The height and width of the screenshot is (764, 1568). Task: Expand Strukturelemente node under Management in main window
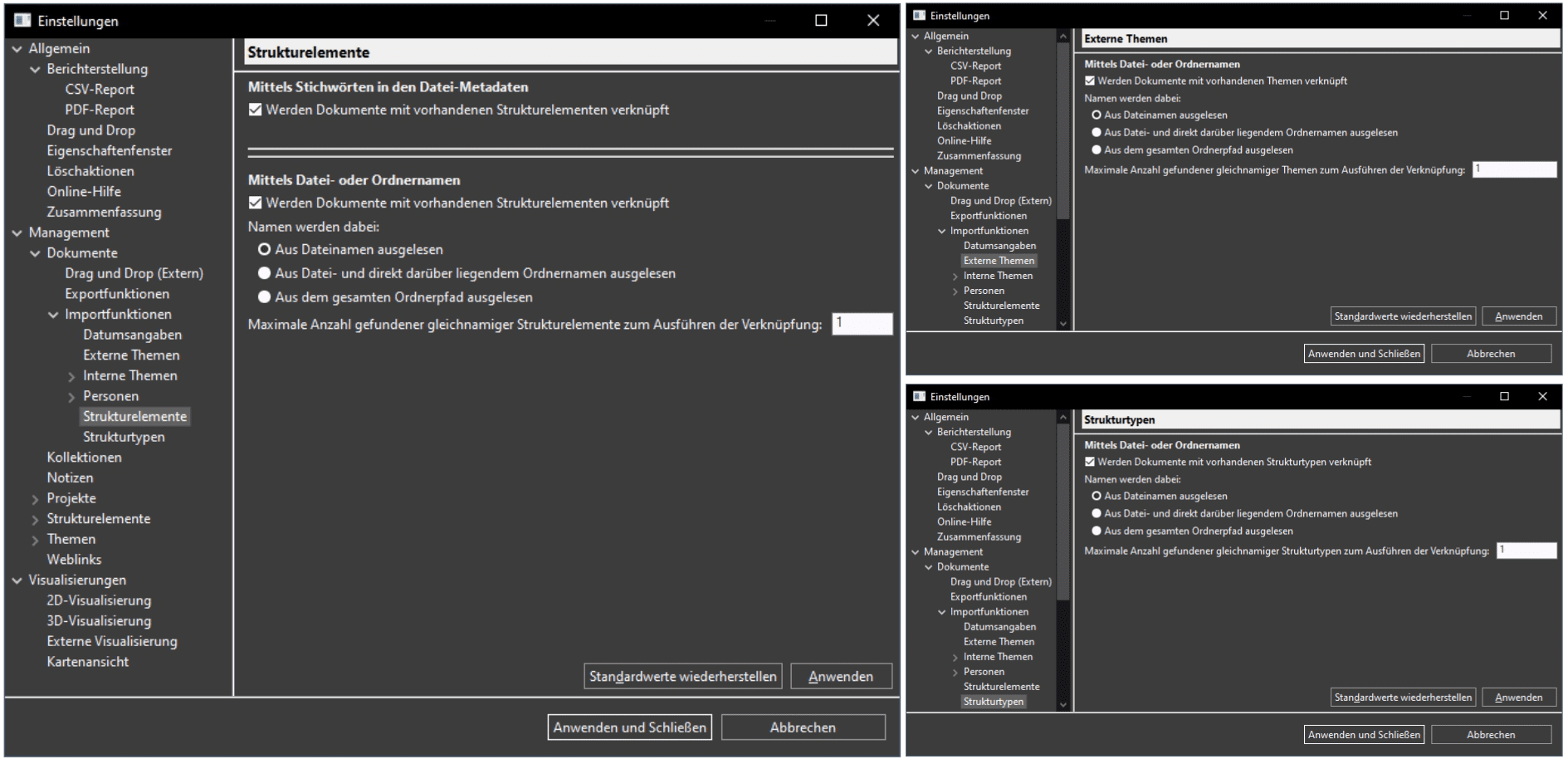[35, 520]
